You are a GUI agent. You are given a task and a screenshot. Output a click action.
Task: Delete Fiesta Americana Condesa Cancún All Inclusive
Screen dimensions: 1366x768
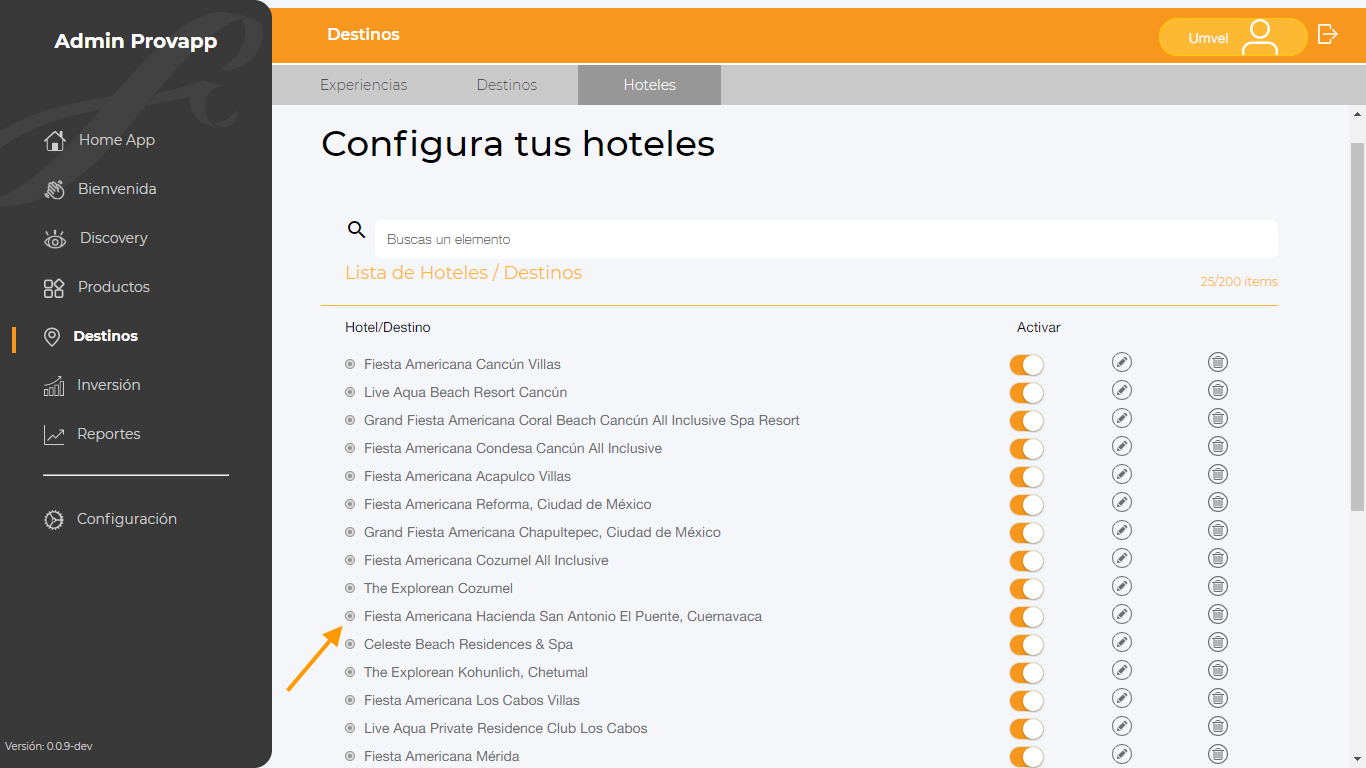[1218, 446]
